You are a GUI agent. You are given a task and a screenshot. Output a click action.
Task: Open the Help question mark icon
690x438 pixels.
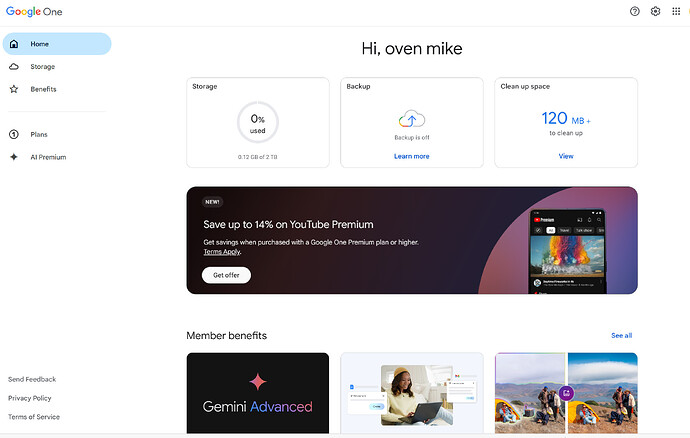(x=634, y=11)
